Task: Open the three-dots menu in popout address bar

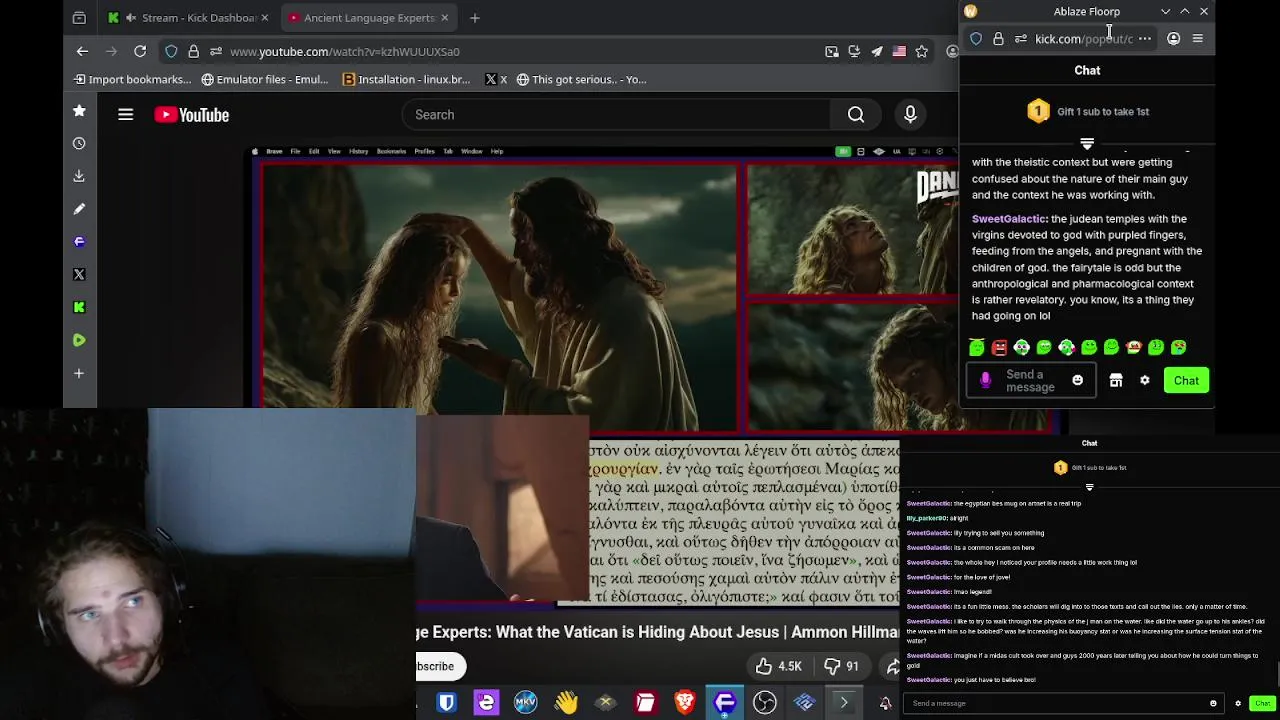Action: pyautogui.click(x=1145, y=38)
